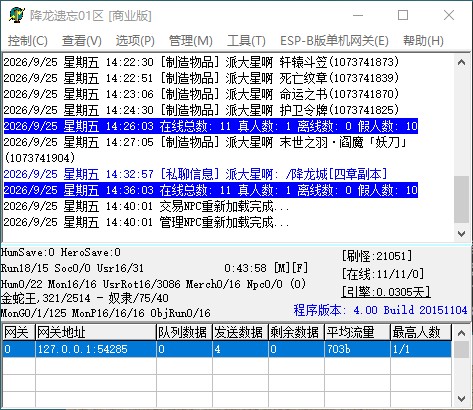Close the 降龙遗忘01区 window
Viewport: 473px width, 410px height.
coord(449,15)
